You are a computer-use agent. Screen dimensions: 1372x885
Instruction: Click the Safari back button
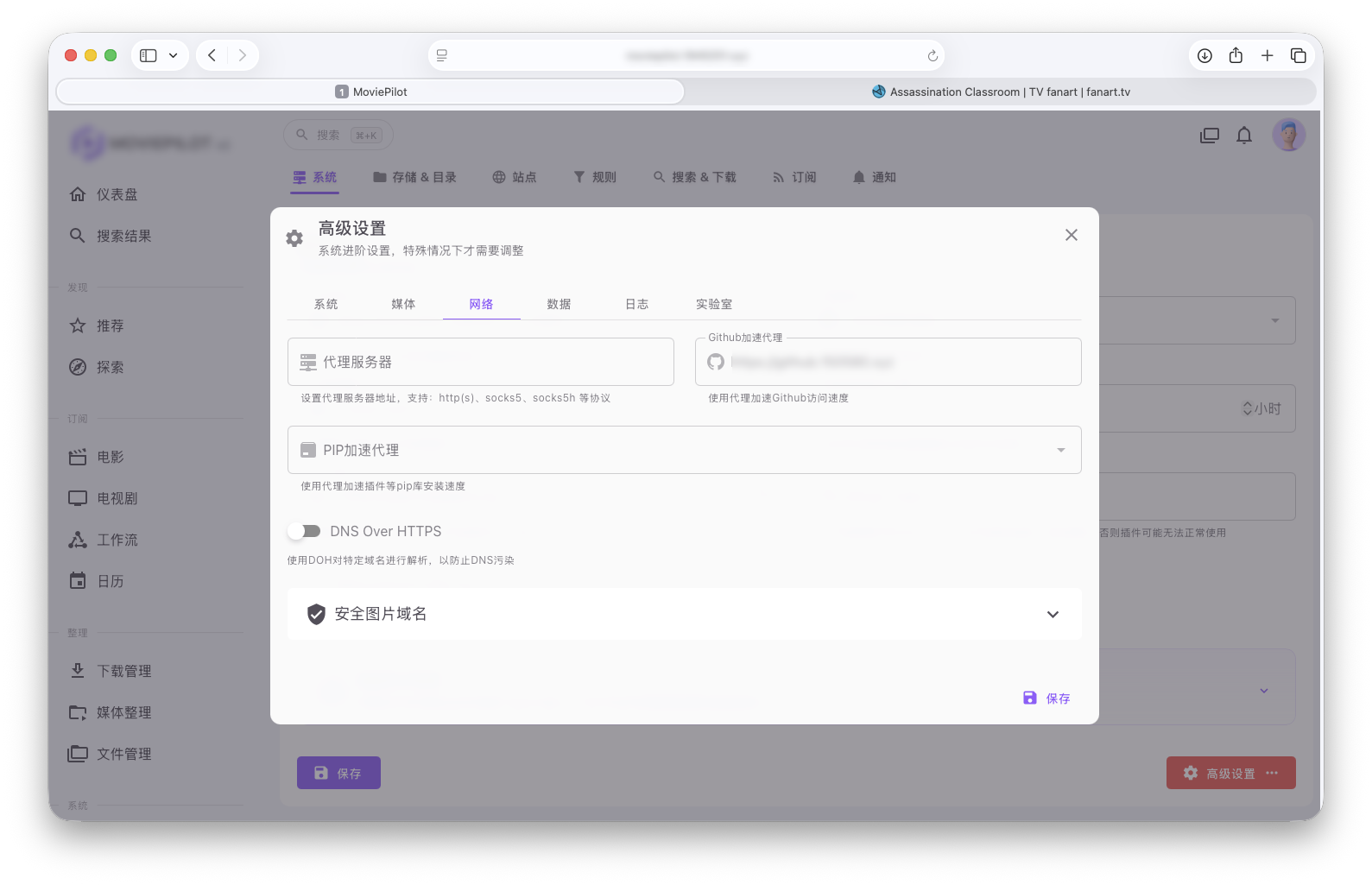point(212,55)
